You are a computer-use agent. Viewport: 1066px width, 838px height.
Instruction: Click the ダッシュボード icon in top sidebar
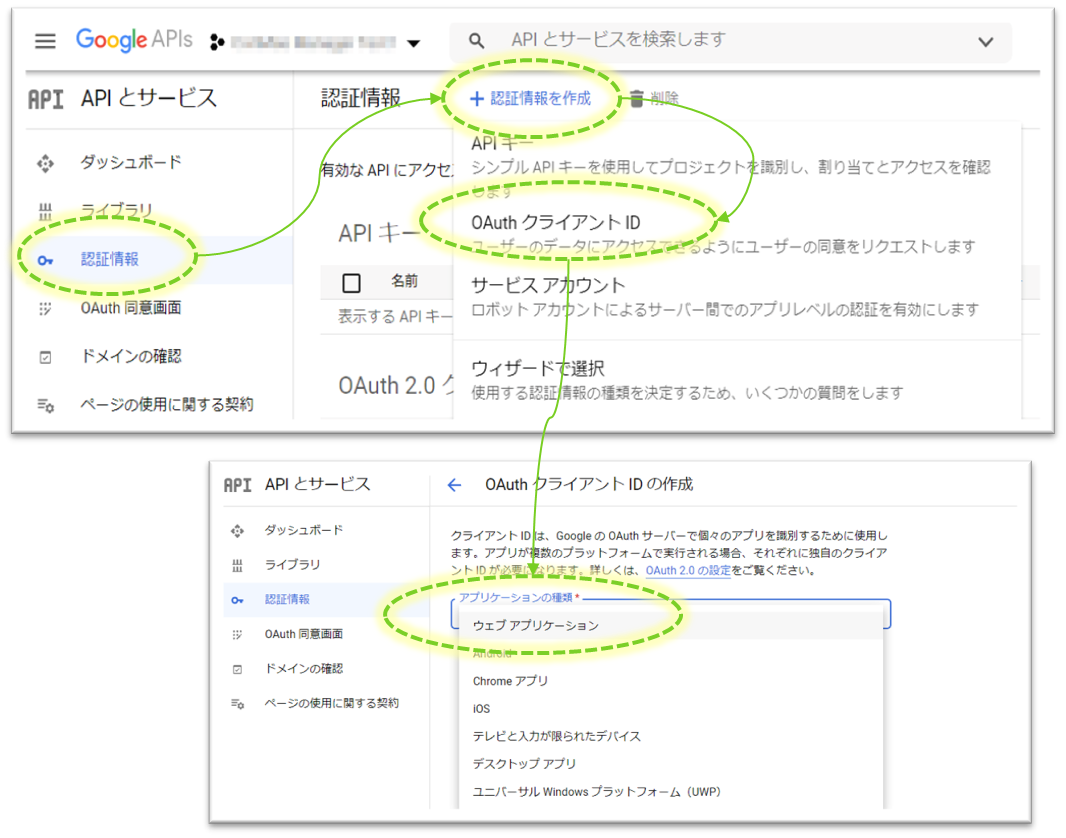45,163
